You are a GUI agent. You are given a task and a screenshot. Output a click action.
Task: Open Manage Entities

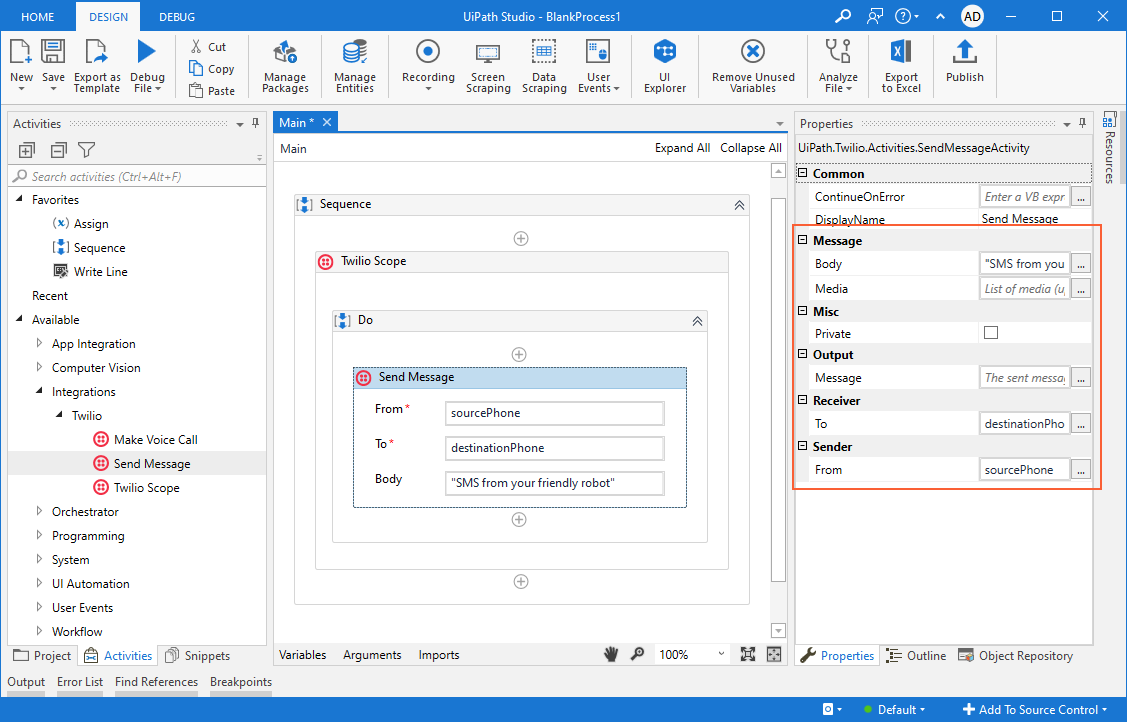(354, 67)
